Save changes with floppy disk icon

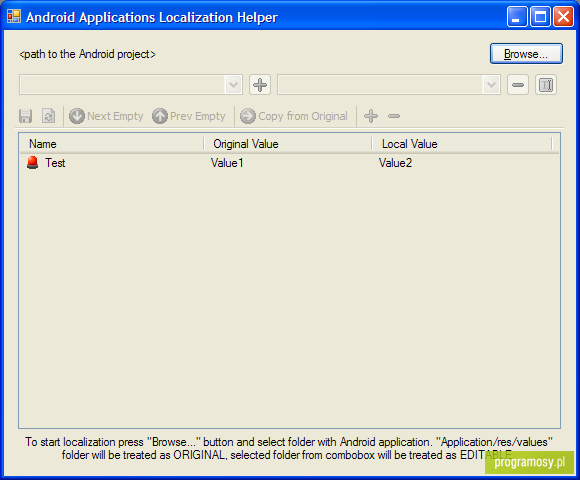[x=26, y=116]
